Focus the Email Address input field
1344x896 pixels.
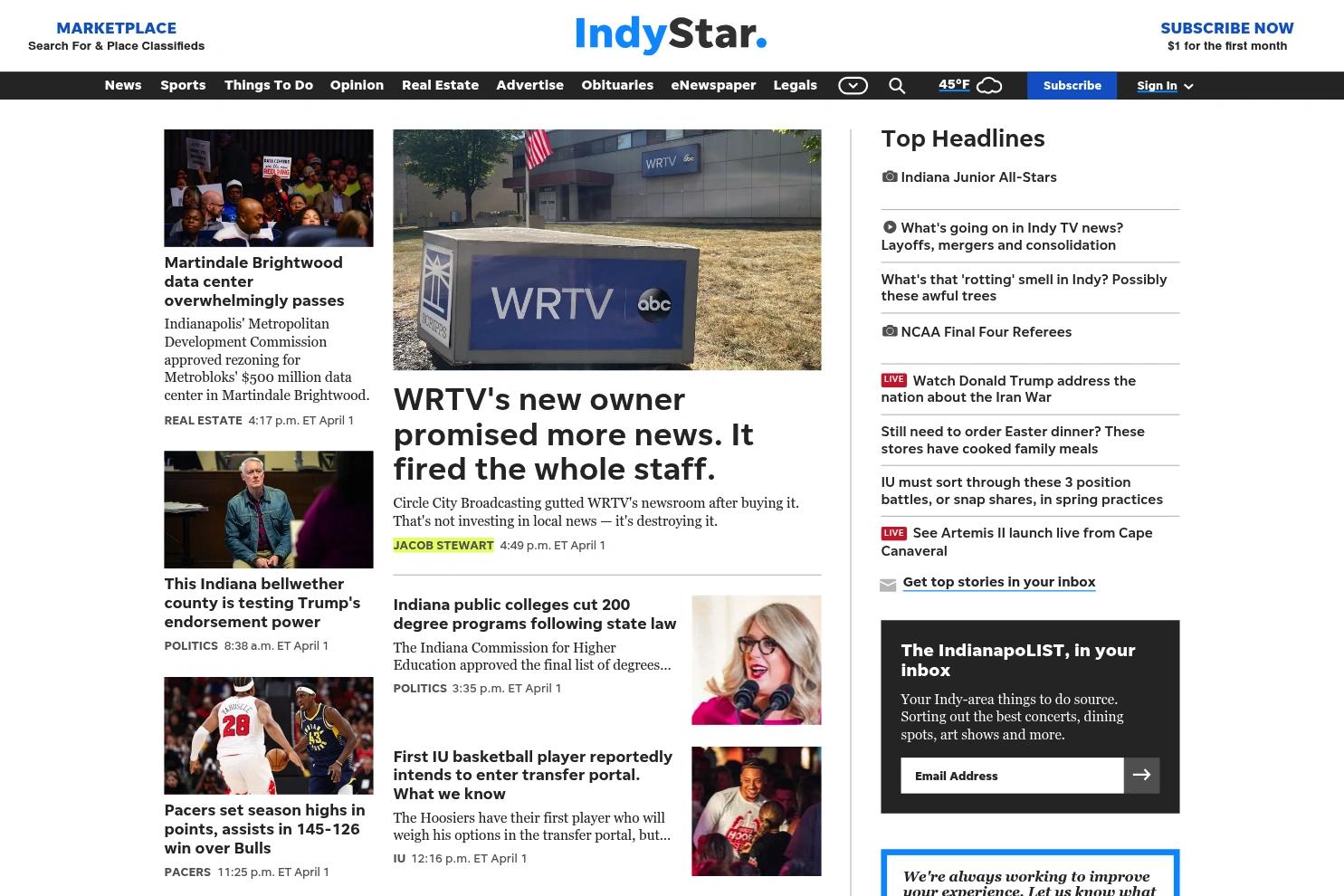1012,776
